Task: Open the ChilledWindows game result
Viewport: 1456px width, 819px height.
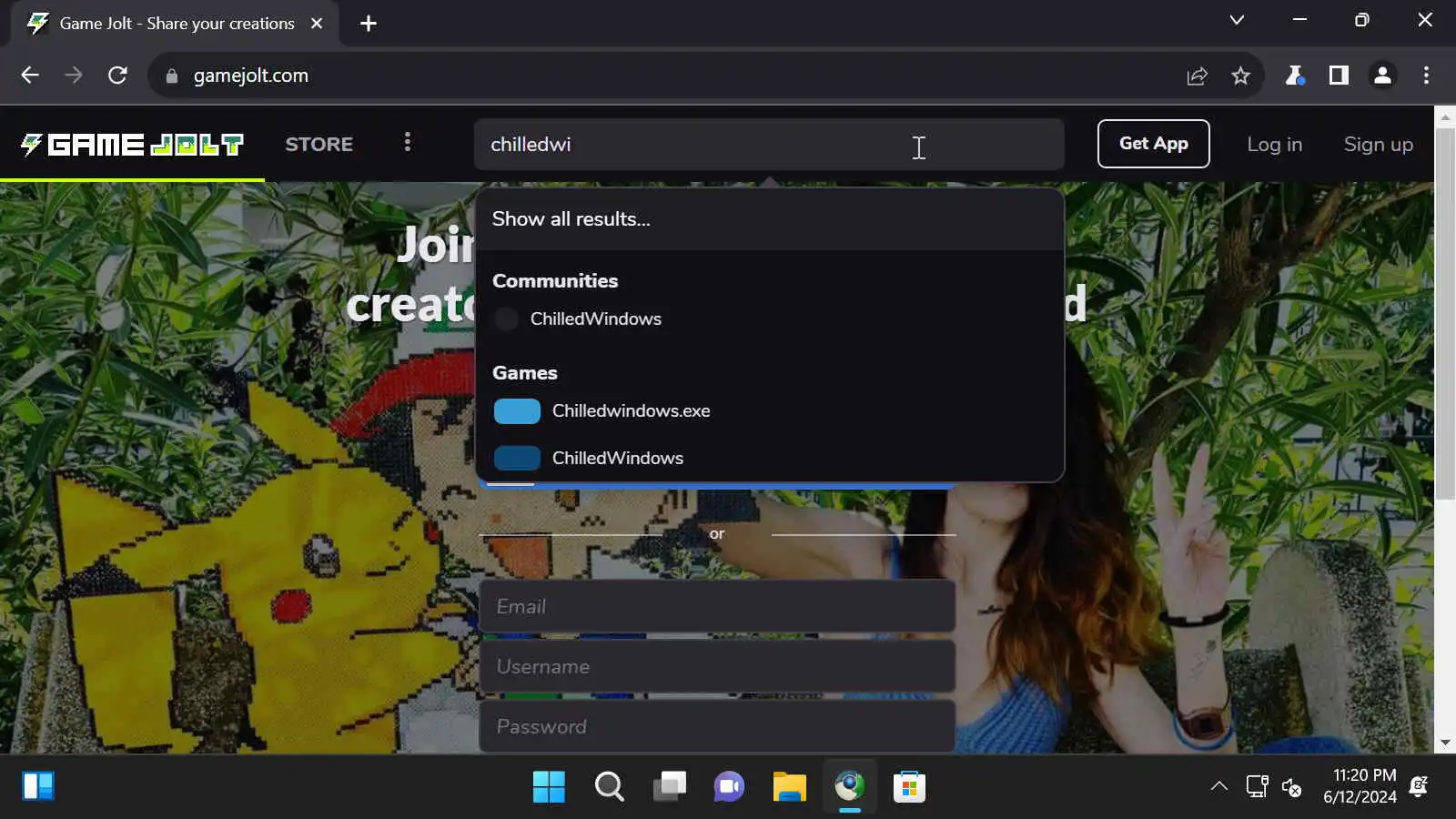Action: tap(769, 458)
